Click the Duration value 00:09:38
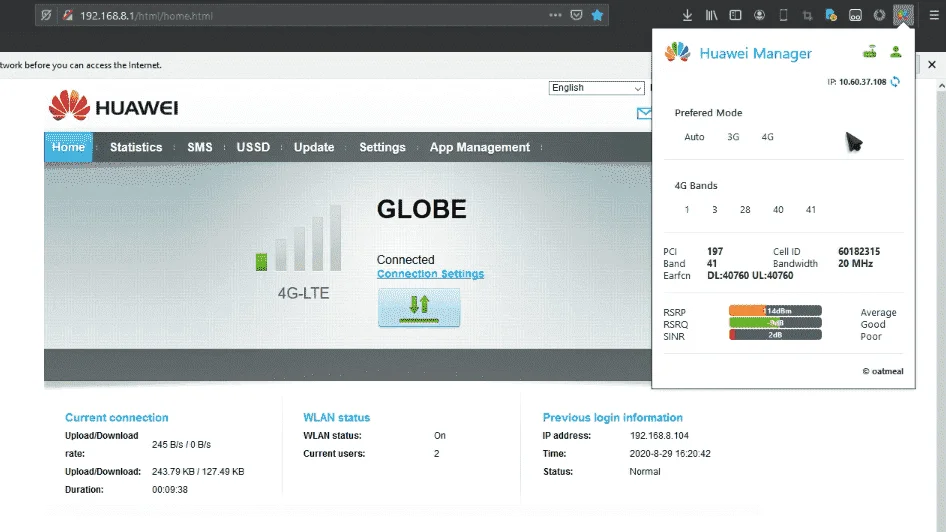The width and height of the screenshot is (946, 532). (170, 490)
